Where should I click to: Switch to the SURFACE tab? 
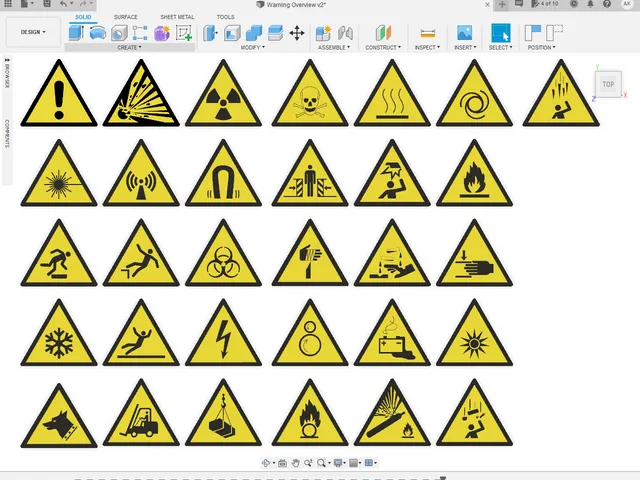pos(125,17)
